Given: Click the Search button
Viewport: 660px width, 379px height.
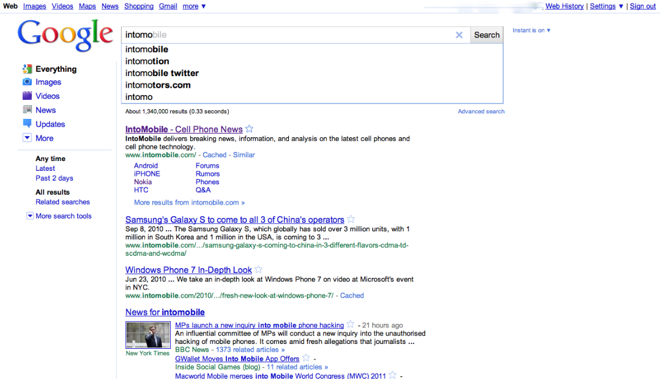Looking at the screenshot, I should (x=487, y=35).
